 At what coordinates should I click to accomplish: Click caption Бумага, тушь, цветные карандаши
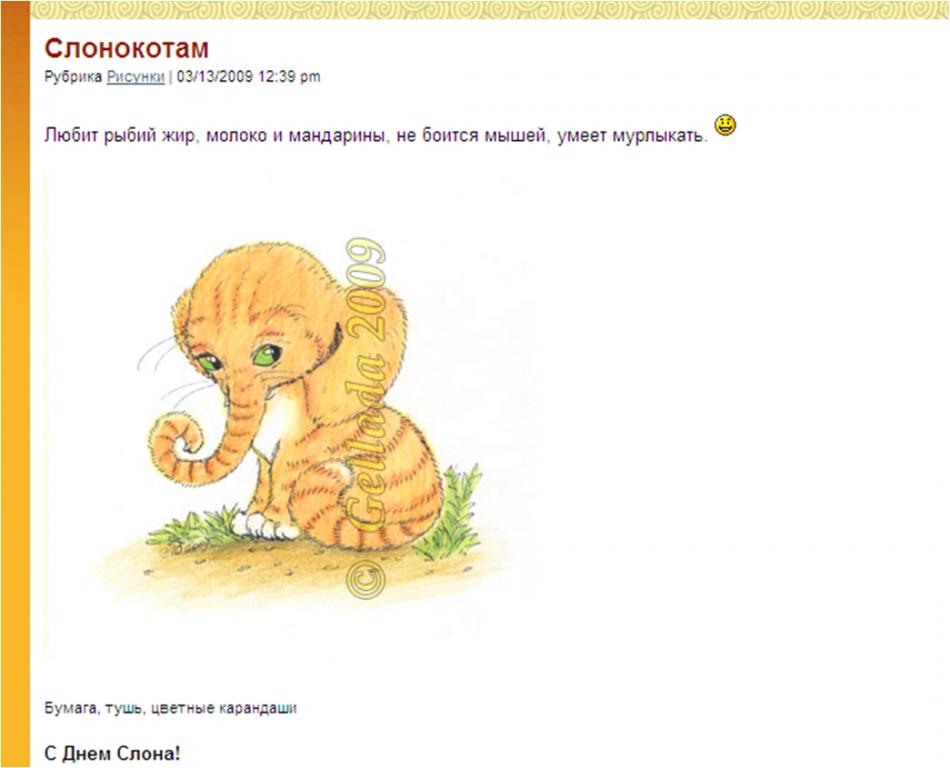click(x=170, y=708)
